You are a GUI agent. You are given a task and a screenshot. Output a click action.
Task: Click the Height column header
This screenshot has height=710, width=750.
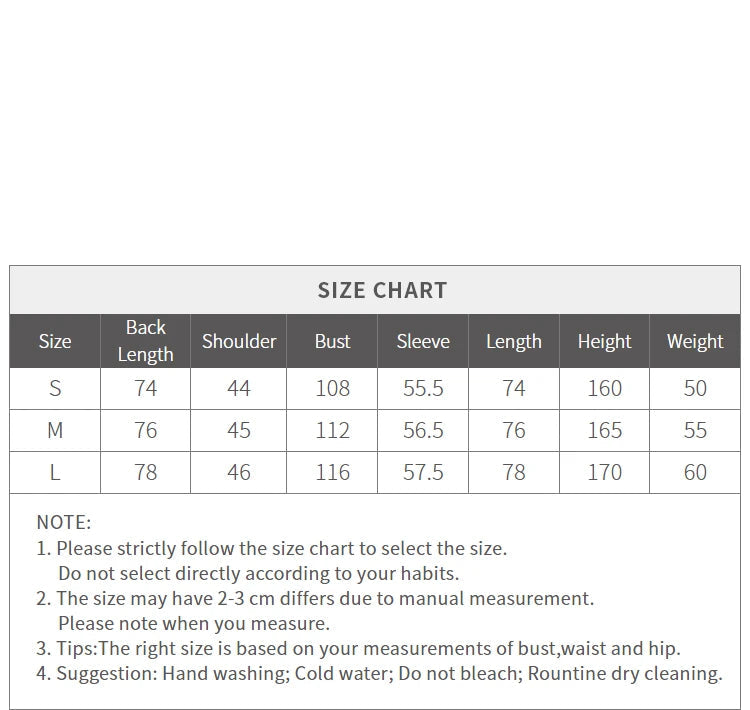pos(604,341)
